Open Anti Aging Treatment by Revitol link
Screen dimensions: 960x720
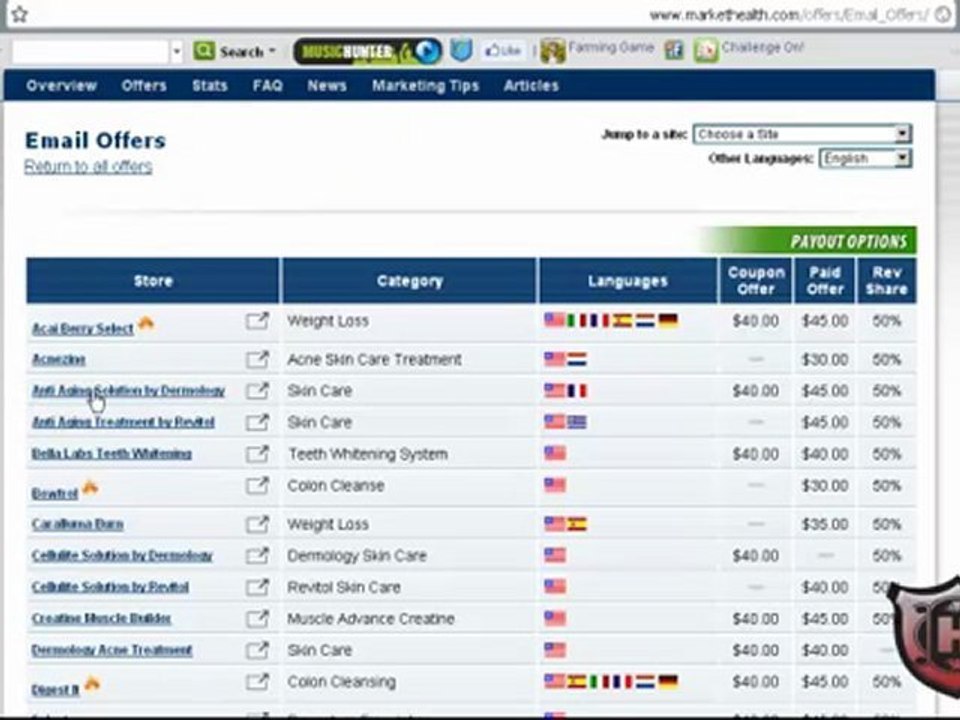pyautogui.click(x=123, y=422)
